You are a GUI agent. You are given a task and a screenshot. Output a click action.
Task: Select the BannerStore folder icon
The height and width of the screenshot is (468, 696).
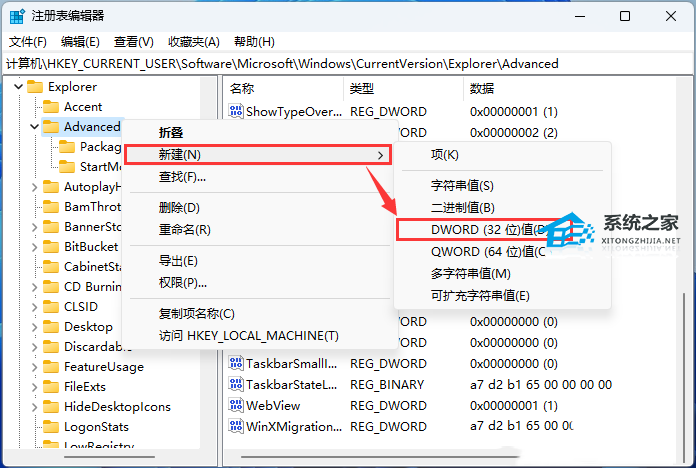point(51,227)
